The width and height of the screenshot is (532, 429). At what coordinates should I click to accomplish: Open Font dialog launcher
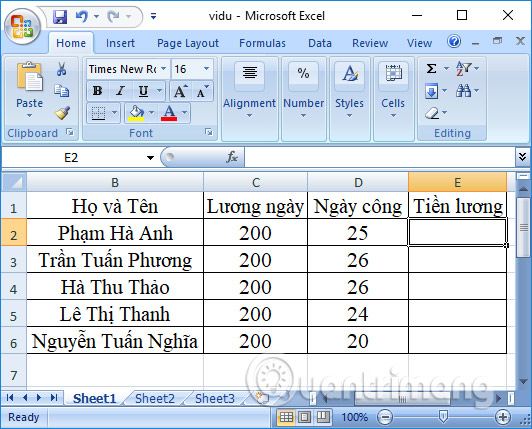[x=209, y=132]
